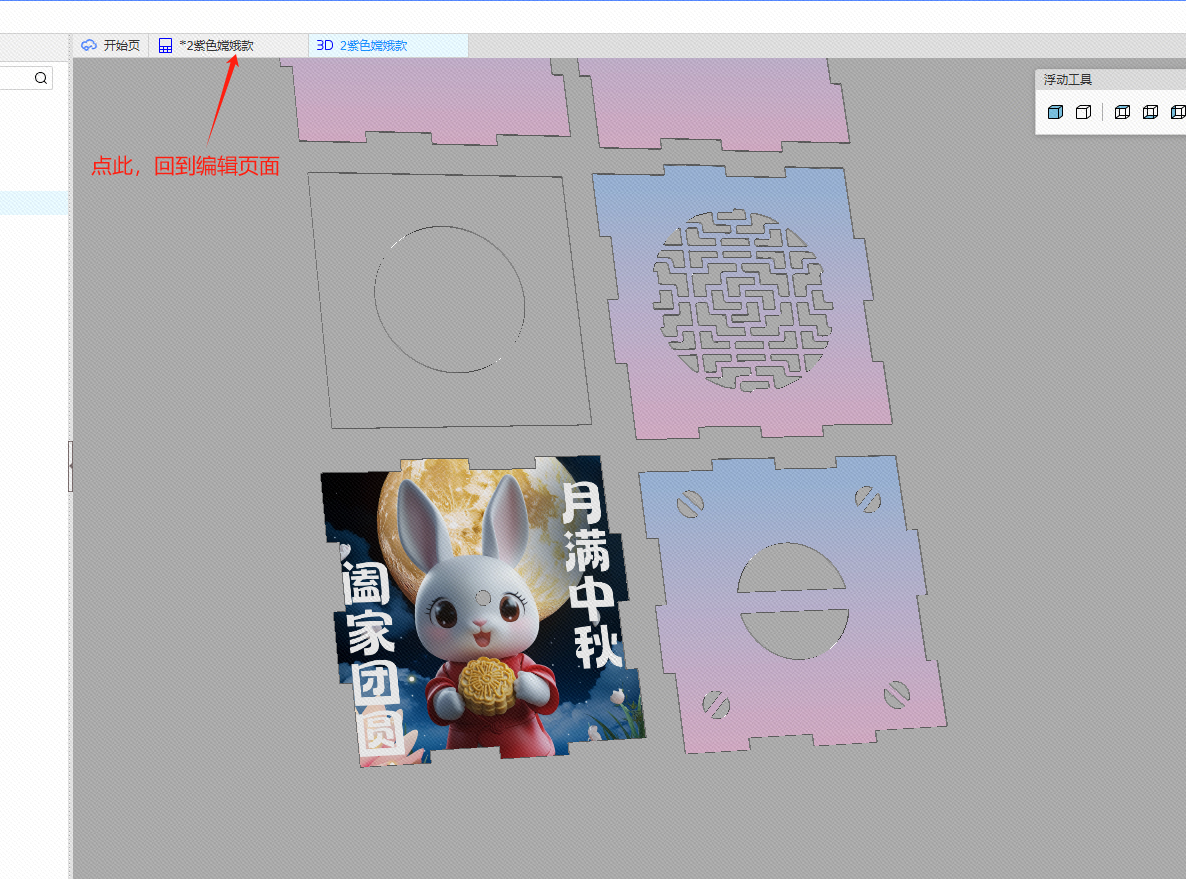Click the cloud icon on 开始页 tab
Viewport: 1186px width, 879px height.
point(89,46)
